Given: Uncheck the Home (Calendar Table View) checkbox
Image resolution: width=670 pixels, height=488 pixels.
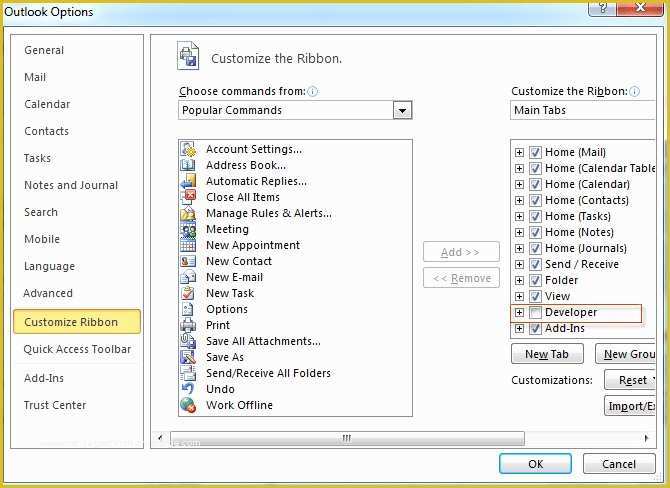Looking at the screenshot, I should pyautogui.click(x=535, y=168).
